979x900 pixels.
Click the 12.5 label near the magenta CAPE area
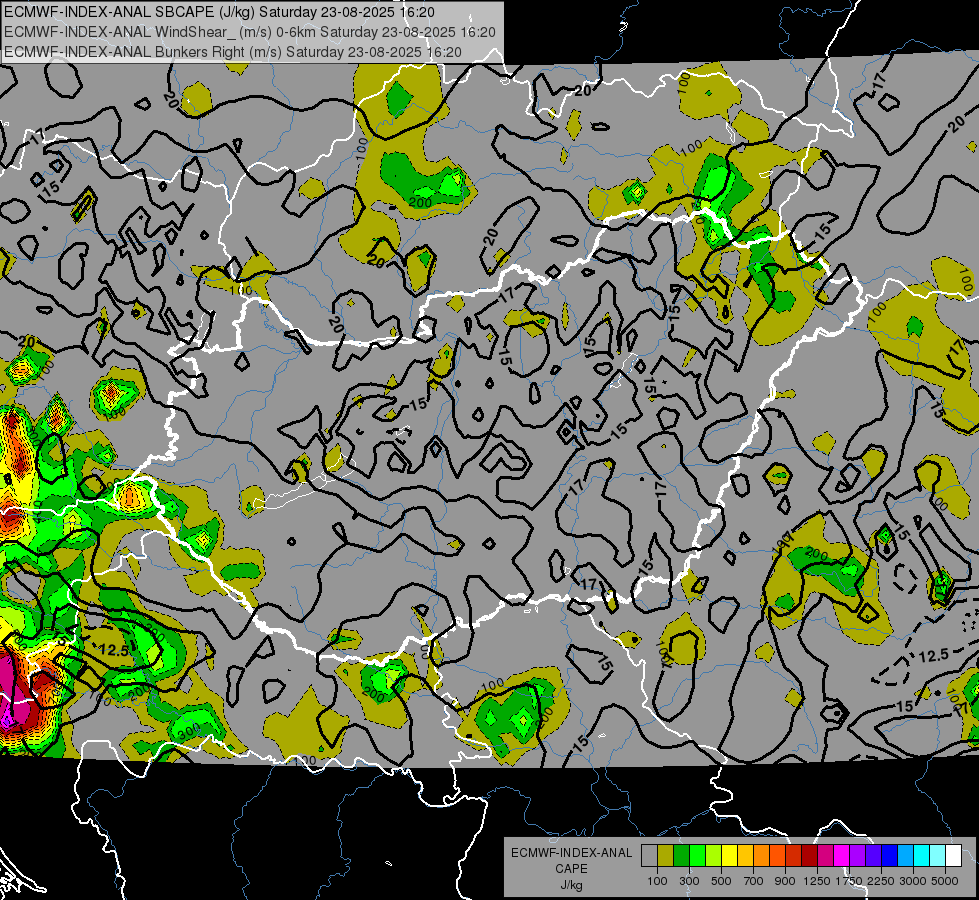[x=114, y=650]
